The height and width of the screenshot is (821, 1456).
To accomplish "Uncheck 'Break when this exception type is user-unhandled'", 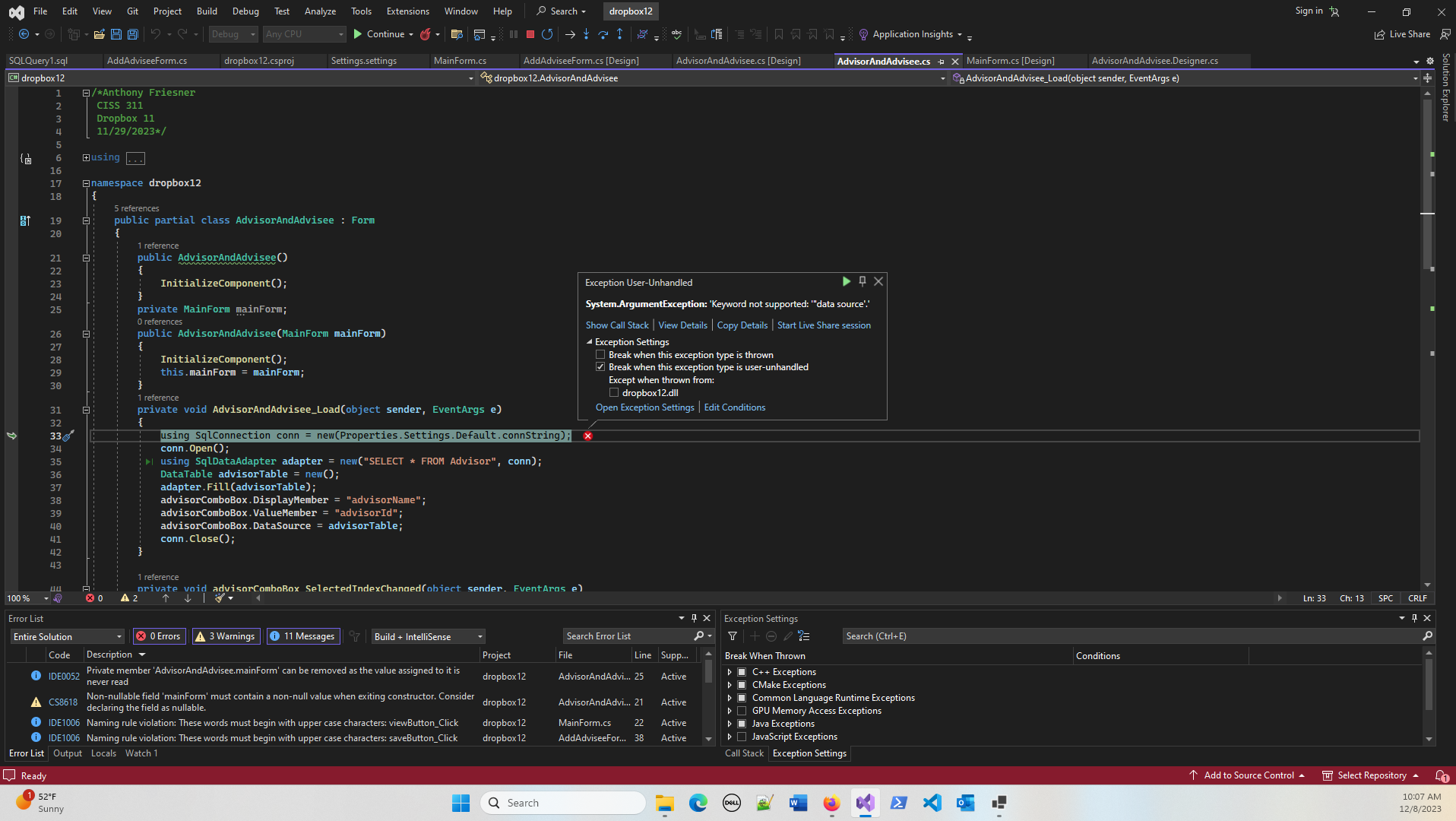I will [600, 367].
